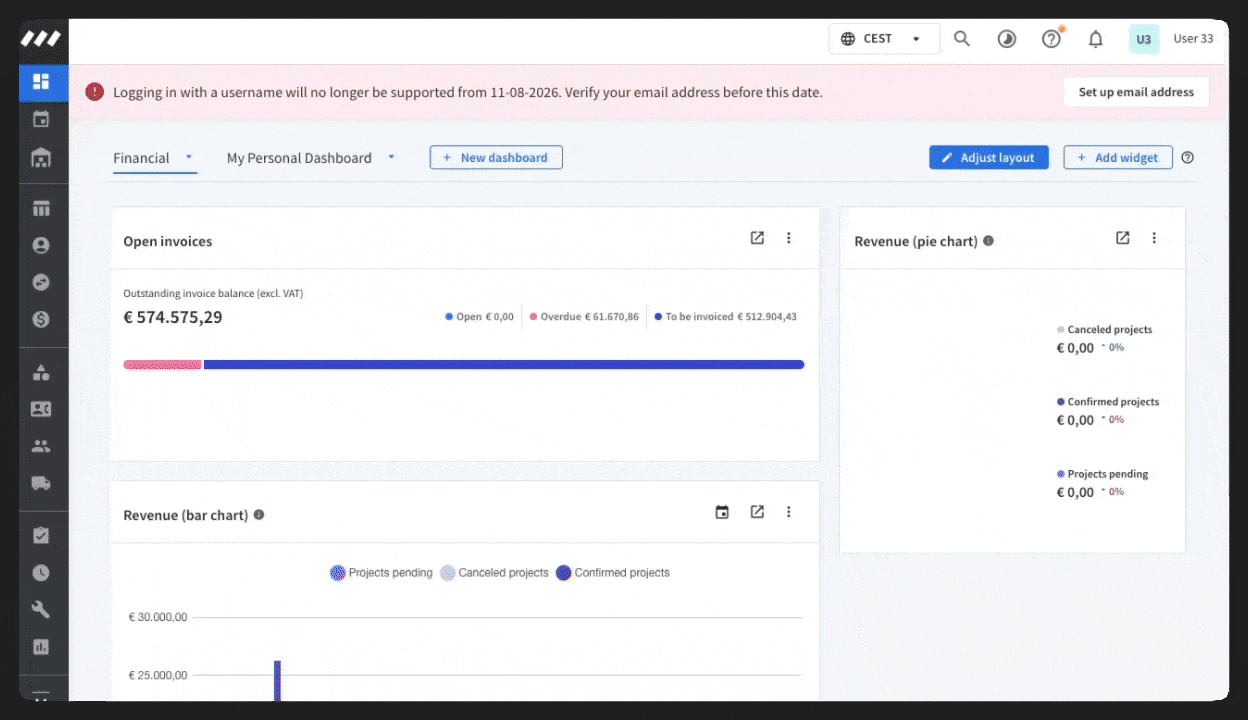Viewport: 1248px width, 720px height.
Task: Click the red warning alert icon
Action: coord(95,92)
